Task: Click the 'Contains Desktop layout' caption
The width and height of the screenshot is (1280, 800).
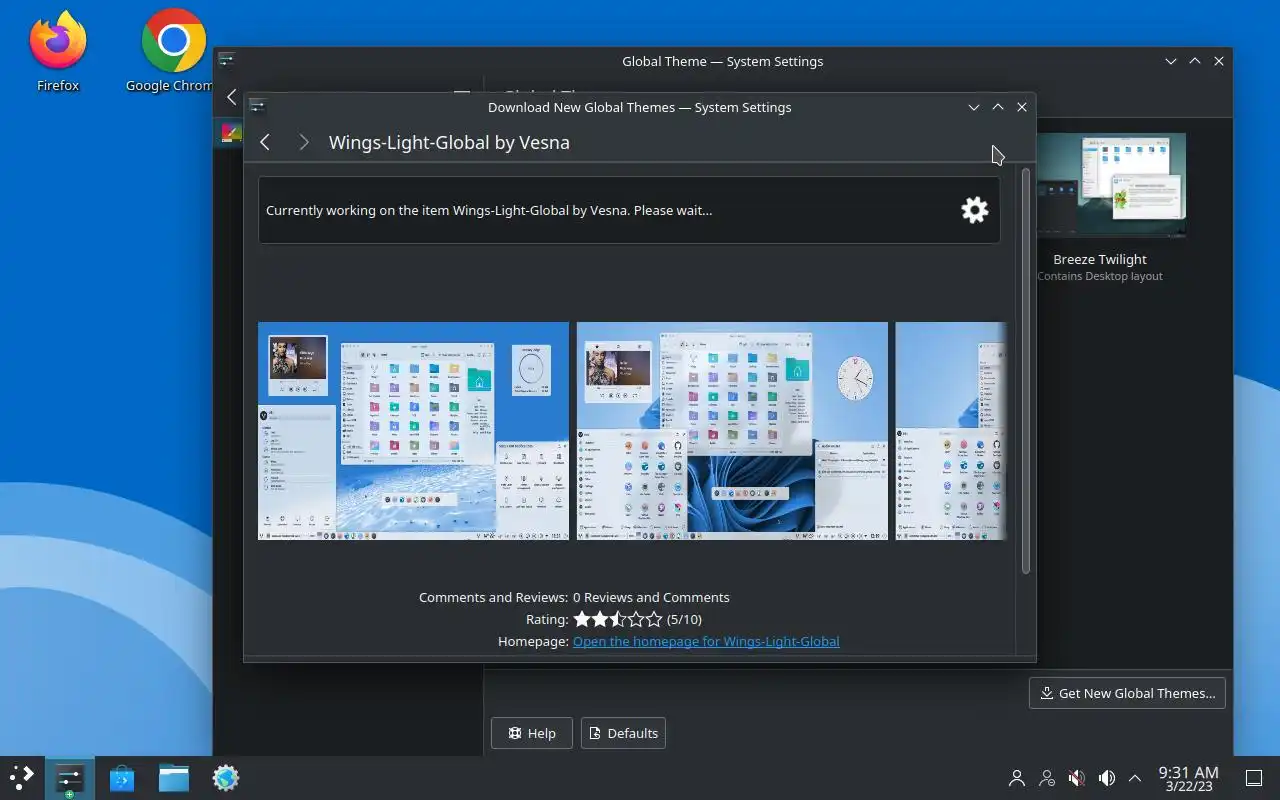Action: [1099, 276]
